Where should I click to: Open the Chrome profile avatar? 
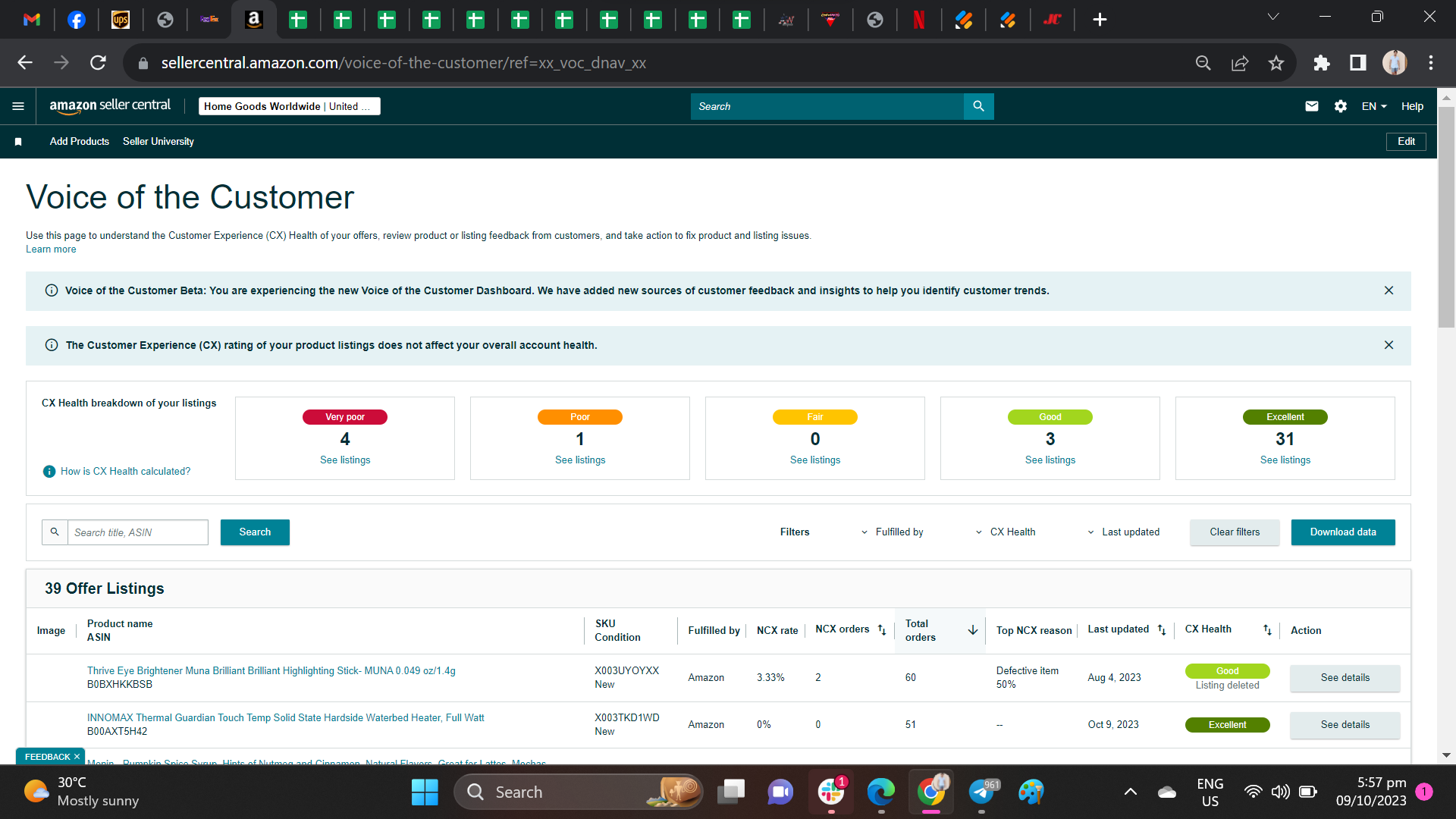[x=1395, y=63]
